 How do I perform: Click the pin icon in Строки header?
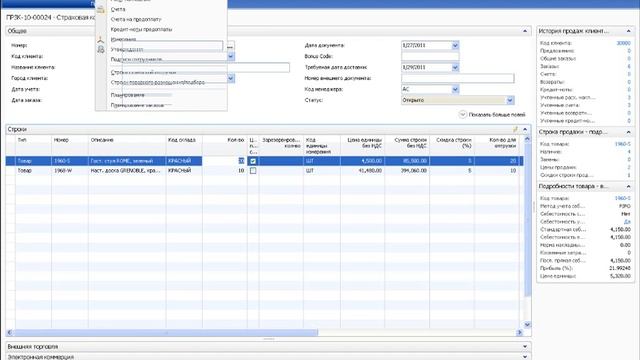(515, 129)
